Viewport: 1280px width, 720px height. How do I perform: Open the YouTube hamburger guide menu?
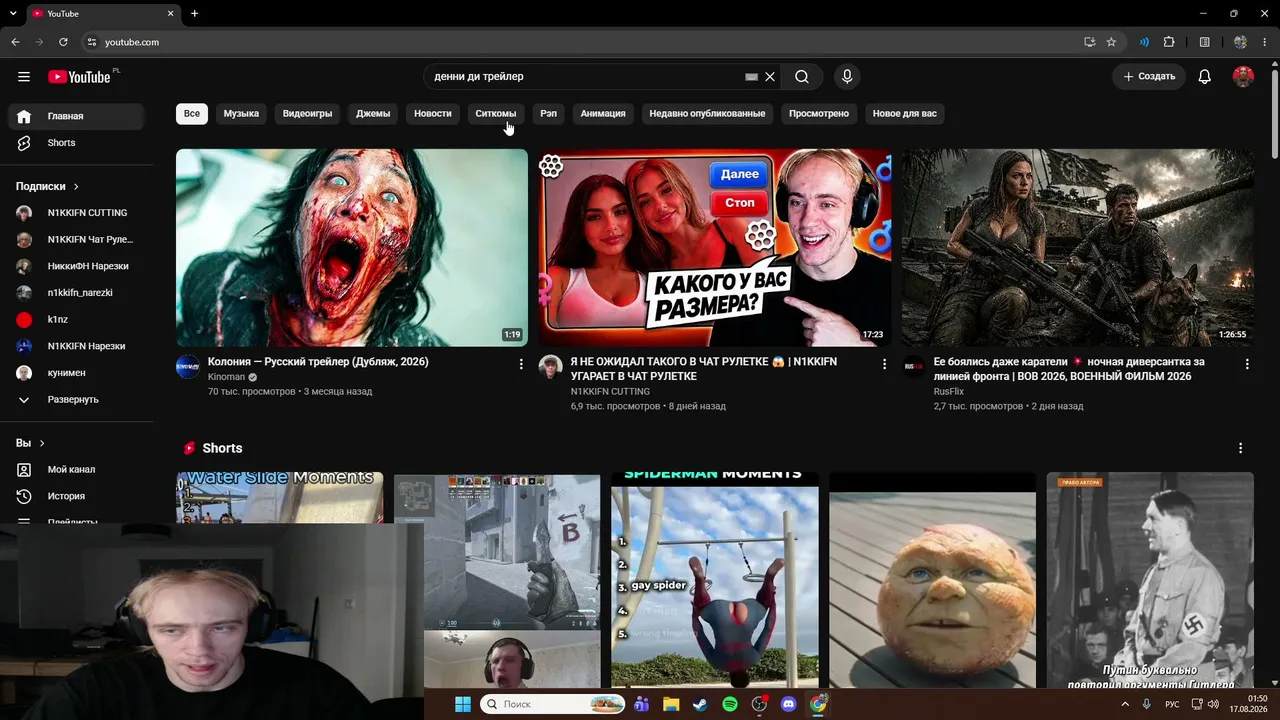tap(24, 77)
